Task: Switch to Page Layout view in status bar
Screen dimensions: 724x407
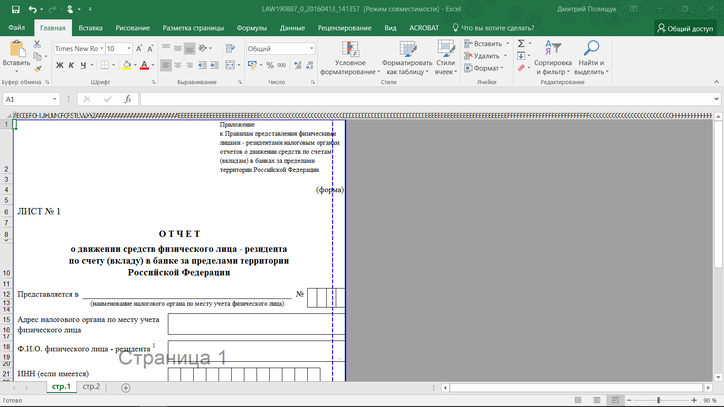Action: click(597, 400)
